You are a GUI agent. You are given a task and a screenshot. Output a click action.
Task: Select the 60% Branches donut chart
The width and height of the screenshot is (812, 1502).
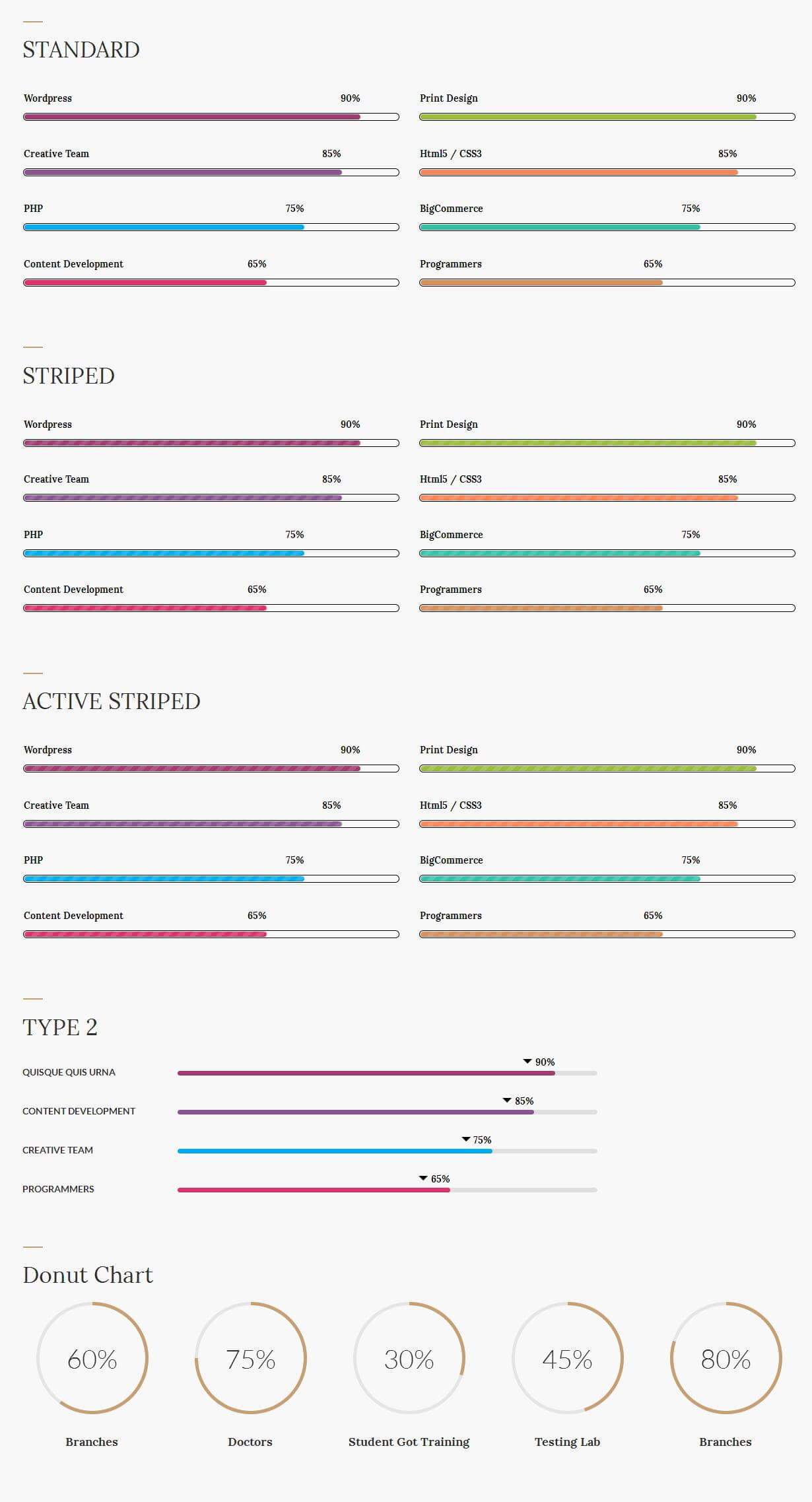click(92, 1358)
